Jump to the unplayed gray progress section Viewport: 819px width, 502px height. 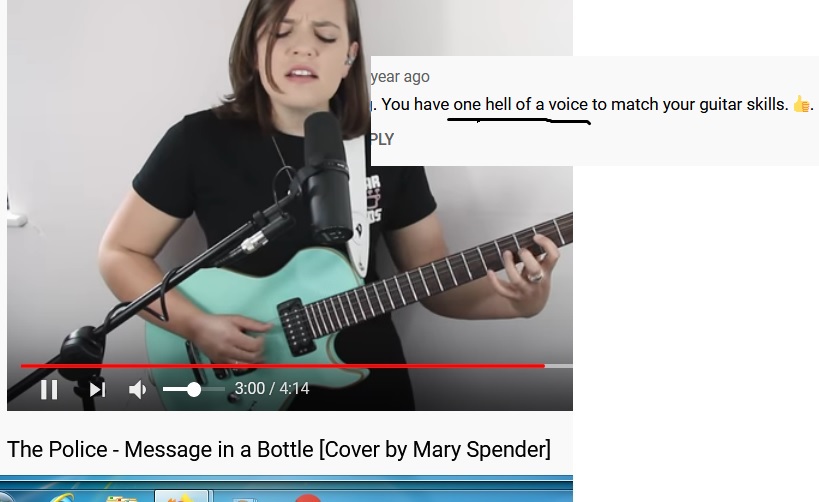[x=559, y=366]
